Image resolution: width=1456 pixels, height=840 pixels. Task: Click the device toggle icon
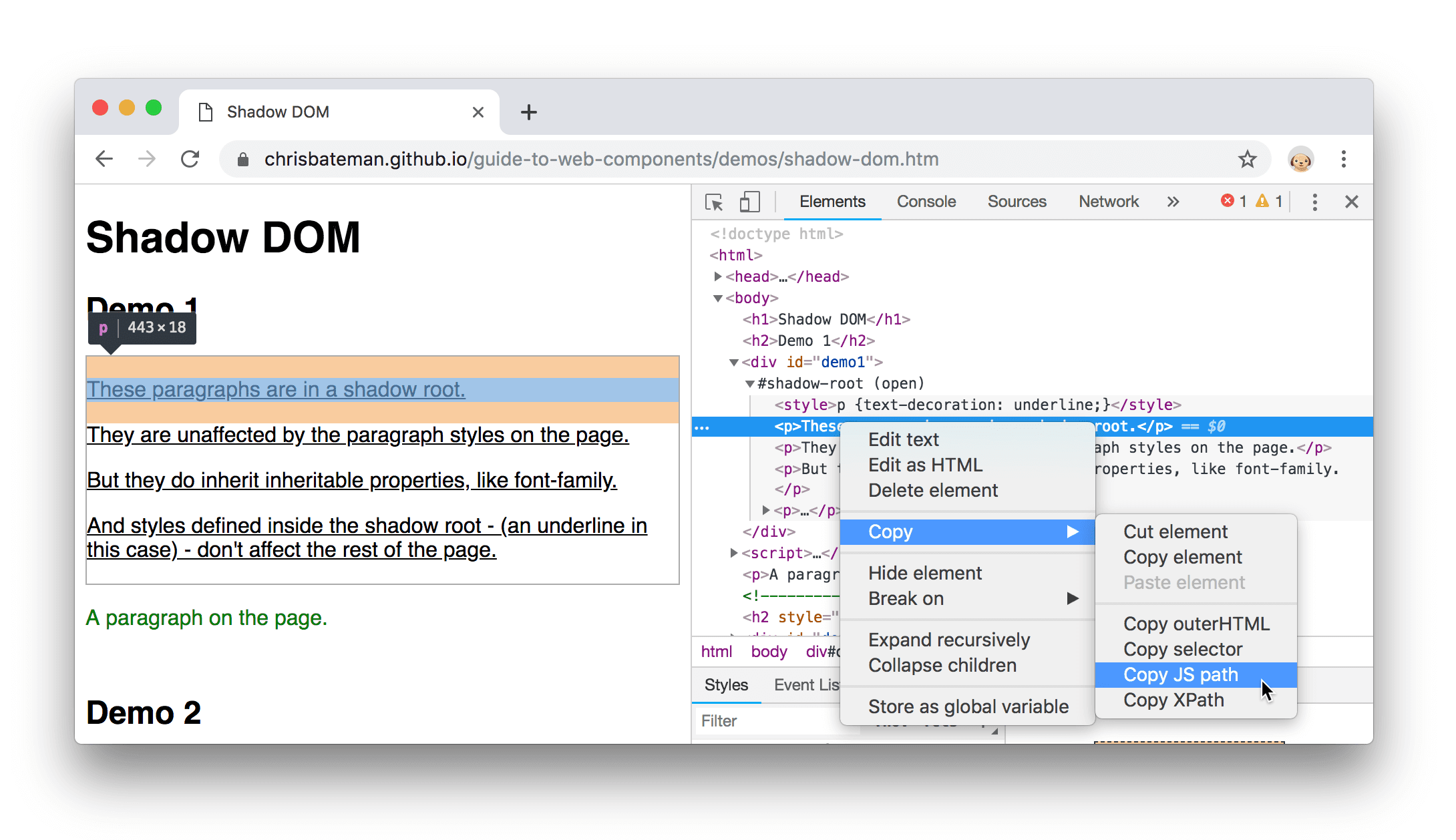point(749,201)
